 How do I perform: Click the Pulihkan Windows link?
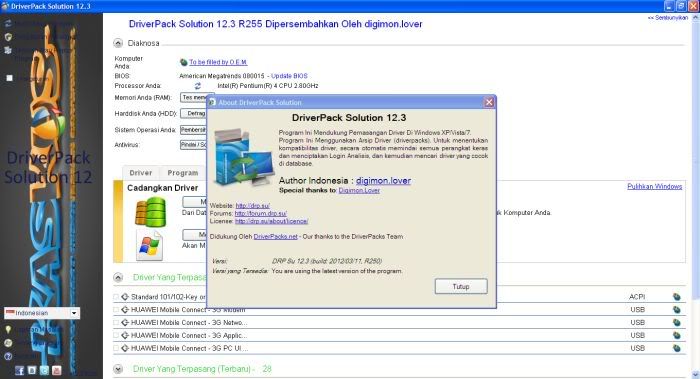pyautogui.click(x=654, y=187)
